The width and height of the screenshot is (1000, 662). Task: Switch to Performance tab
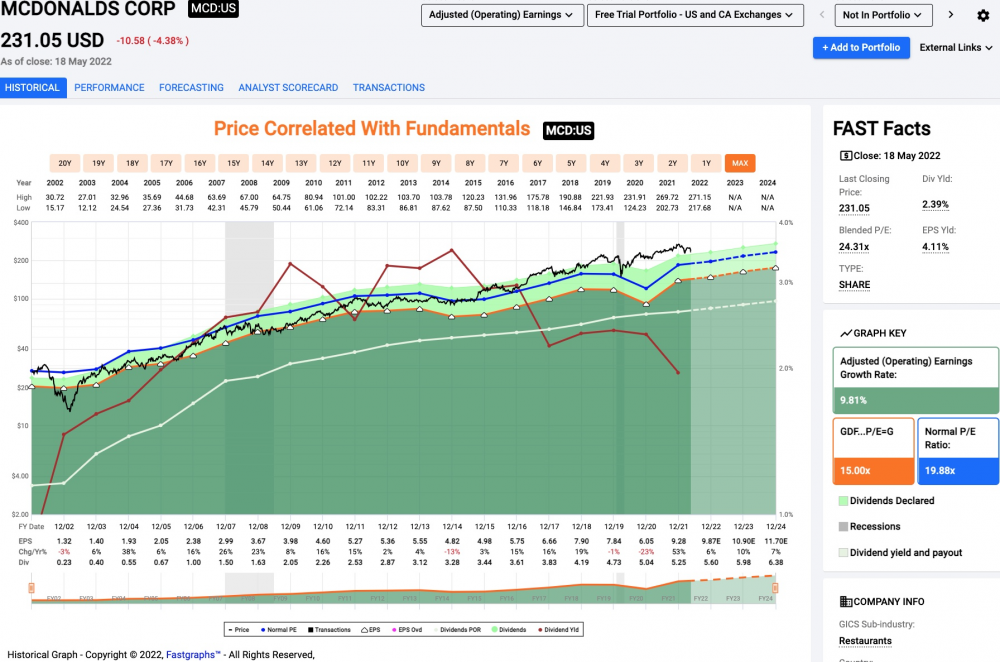109,87
